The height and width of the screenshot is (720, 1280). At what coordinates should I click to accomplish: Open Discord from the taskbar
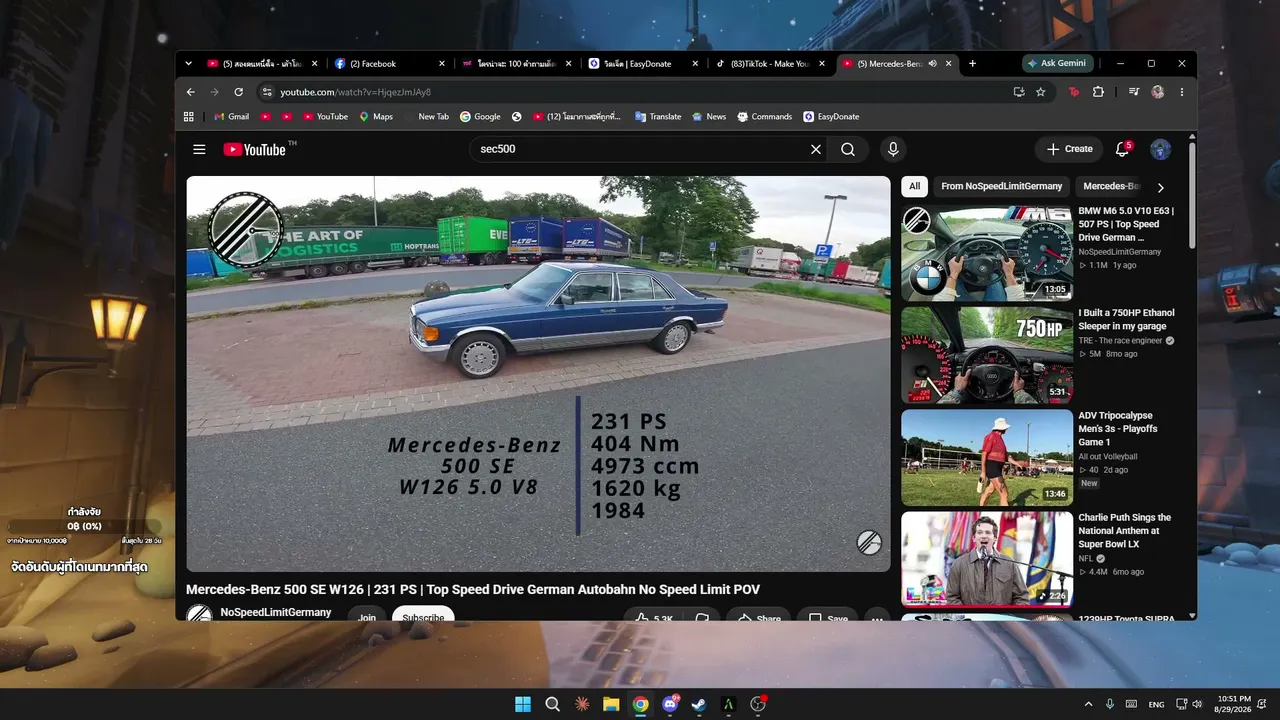(670, 704)
